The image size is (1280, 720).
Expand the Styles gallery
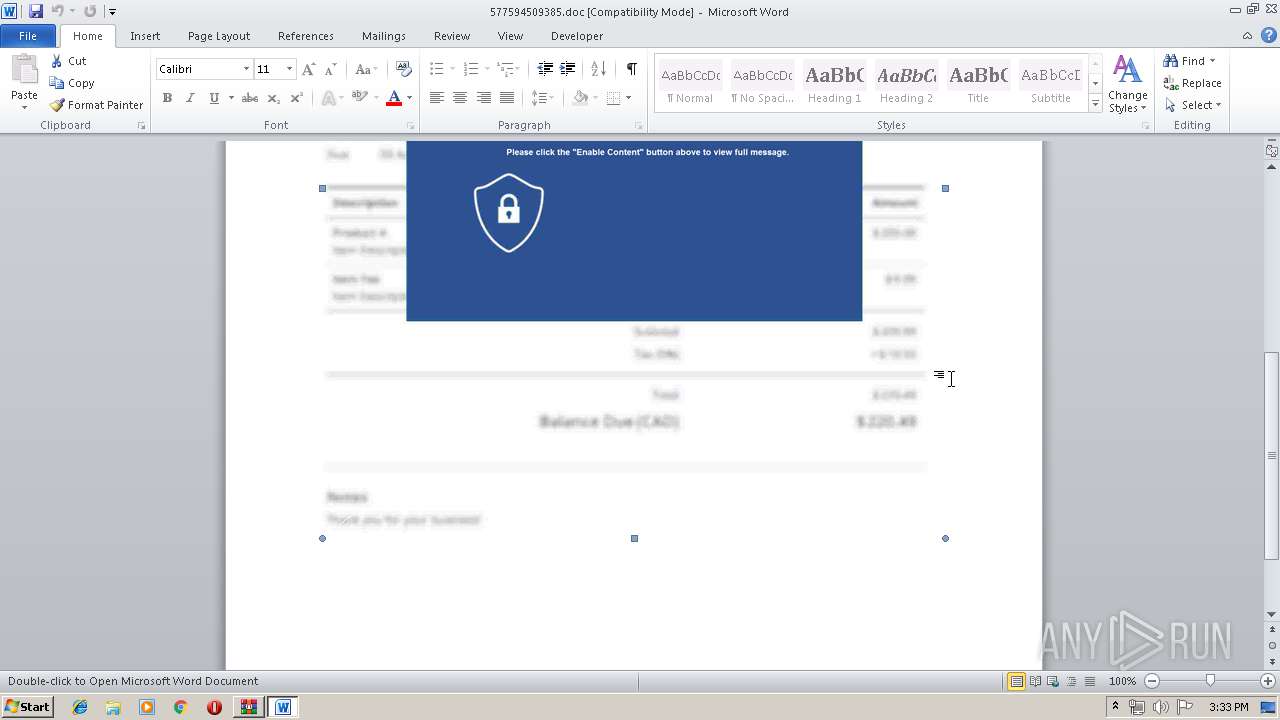pyautogui.click(x=1096, y=104)
